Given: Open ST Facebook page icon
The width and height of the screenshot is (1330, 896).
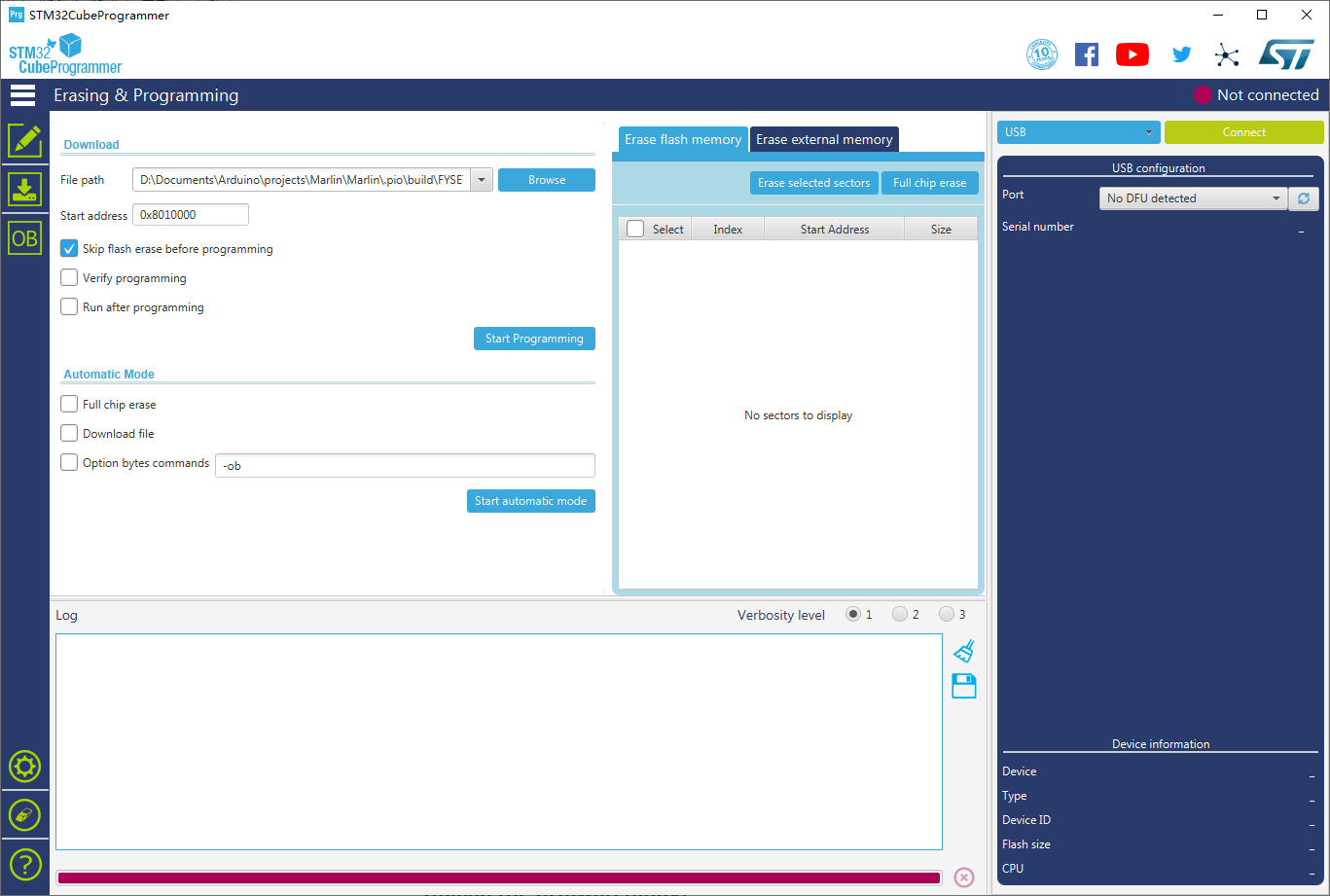Looking at the screenshot, I should tap(1087, 54).
